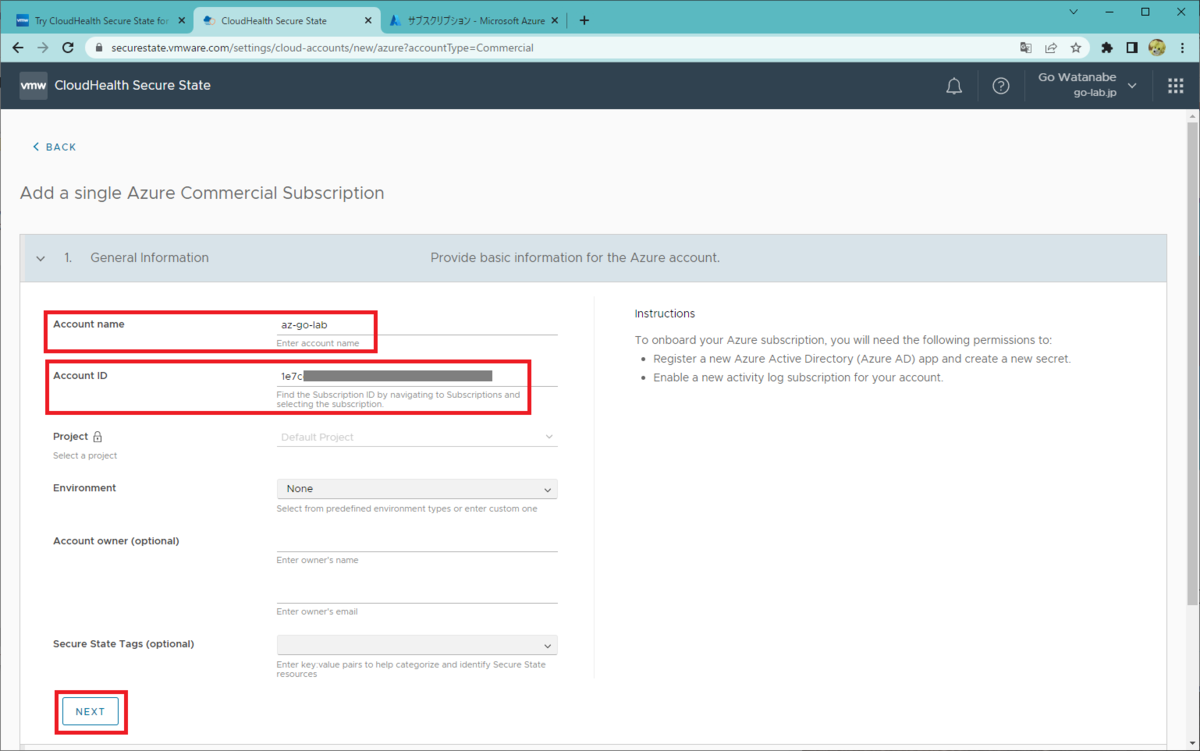Switch to the Microsoft Azure subscription tab
Viewport: 1200px width, 751px height.
pos(472,20)
